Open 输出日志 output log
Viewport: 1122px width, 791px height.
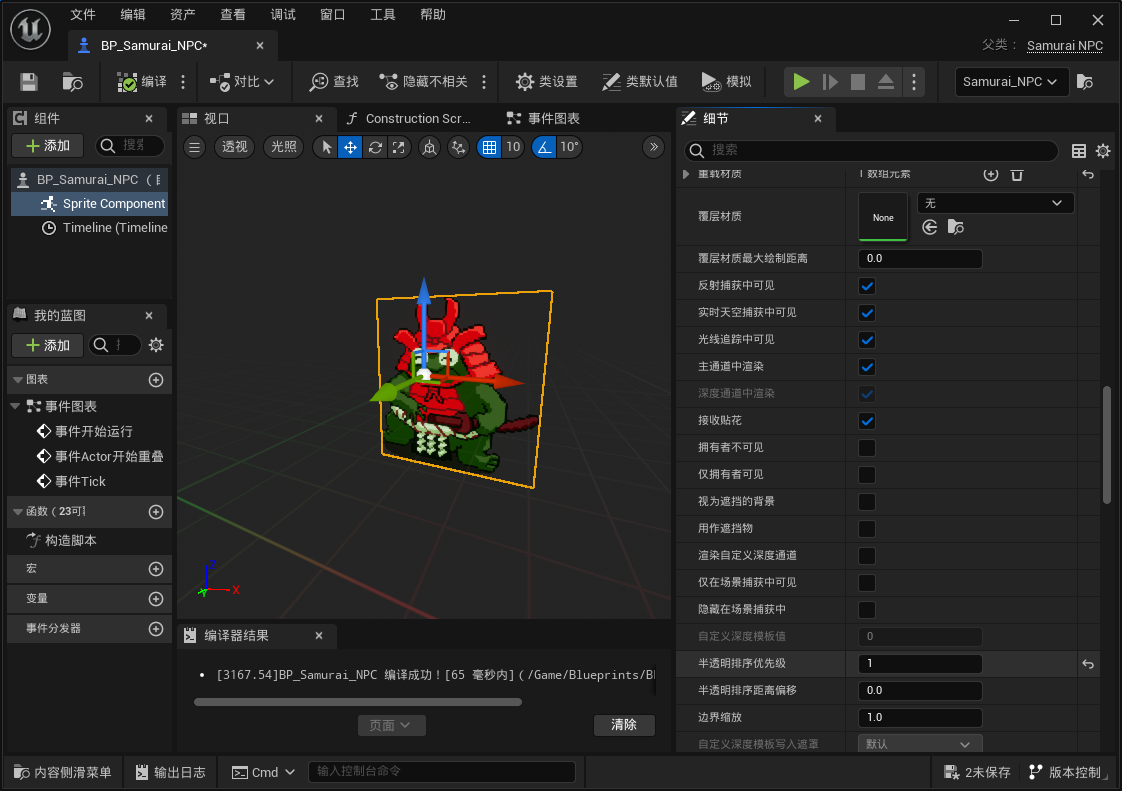pos(170,772)
